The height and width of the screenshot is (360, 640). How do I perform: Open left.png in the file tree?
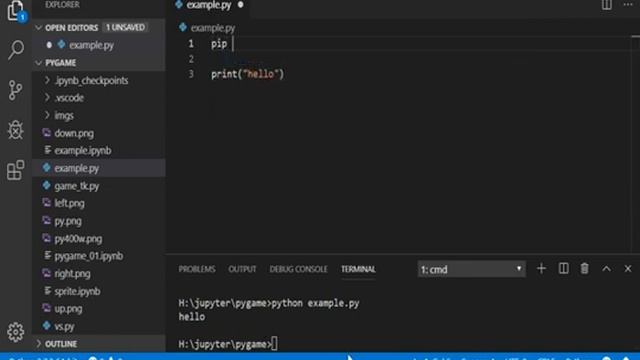click(x=69, y=203)
